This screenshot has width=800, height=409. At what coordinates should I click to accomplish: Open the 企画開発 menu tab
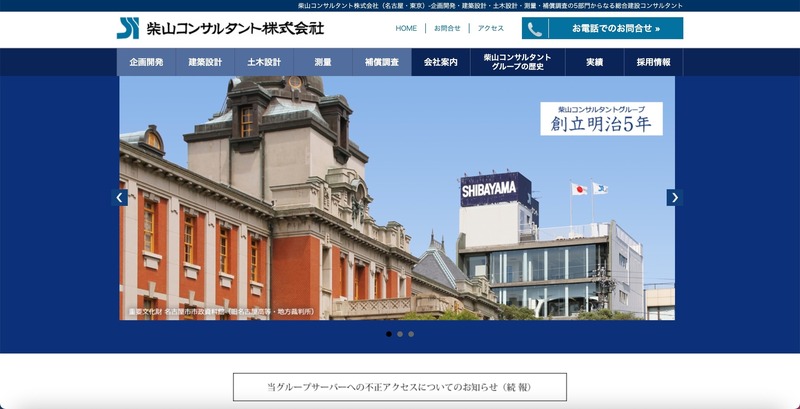click(x=147, y=62)
